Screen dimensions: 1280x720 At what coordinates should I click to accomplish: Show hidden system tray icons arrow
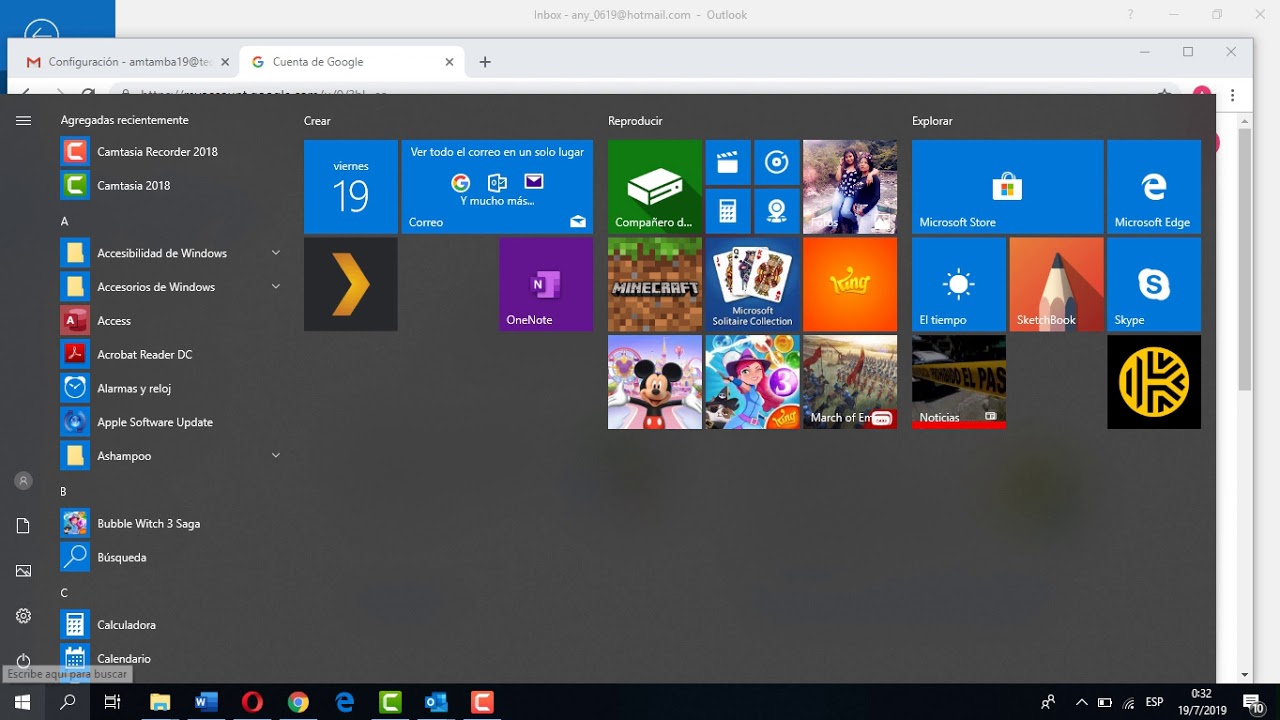click(x=1080, y=702)
